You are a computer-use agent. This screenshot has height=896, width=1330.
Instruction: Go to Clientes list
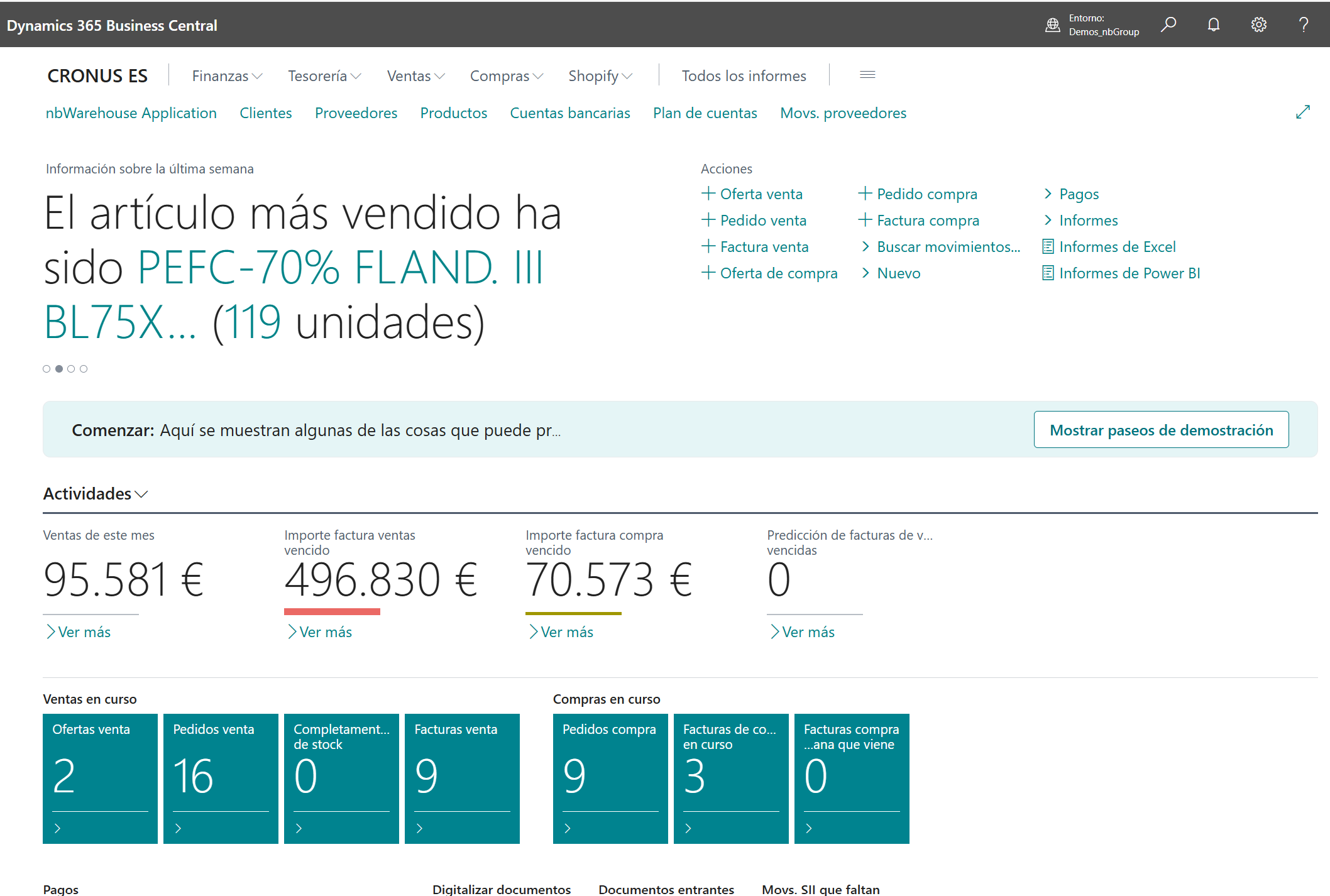pos(266,113)
